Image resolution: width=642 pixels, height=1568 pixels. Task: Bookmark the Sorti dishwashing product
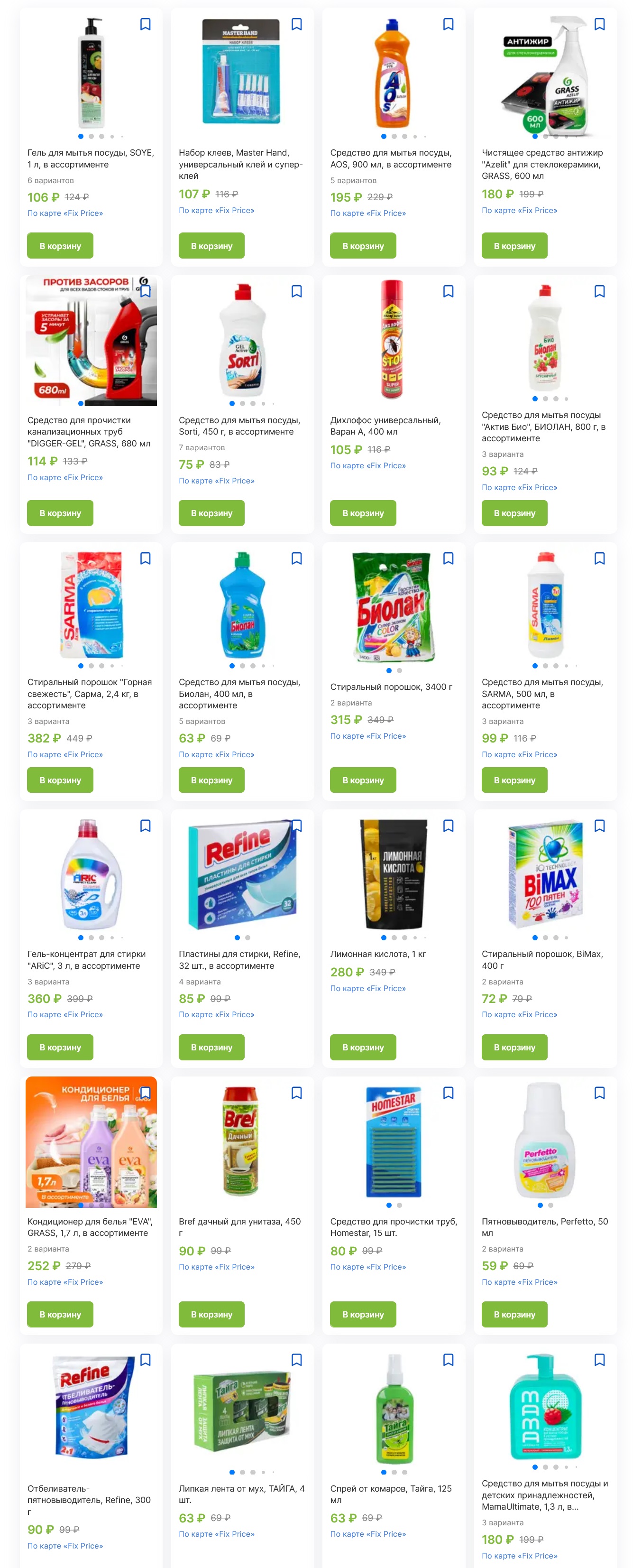point(296,292)
